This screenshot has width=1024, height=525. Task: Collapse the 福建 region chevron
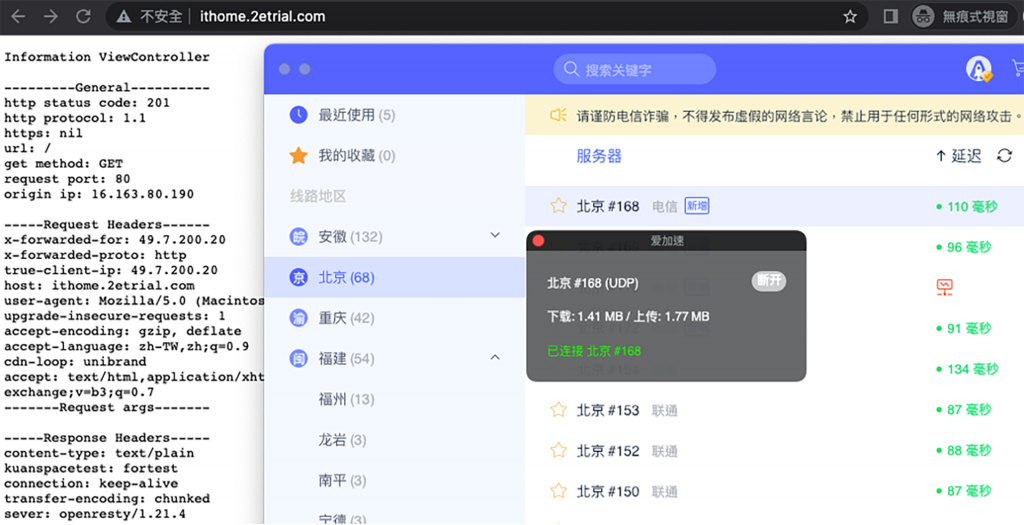coord(495,358)
